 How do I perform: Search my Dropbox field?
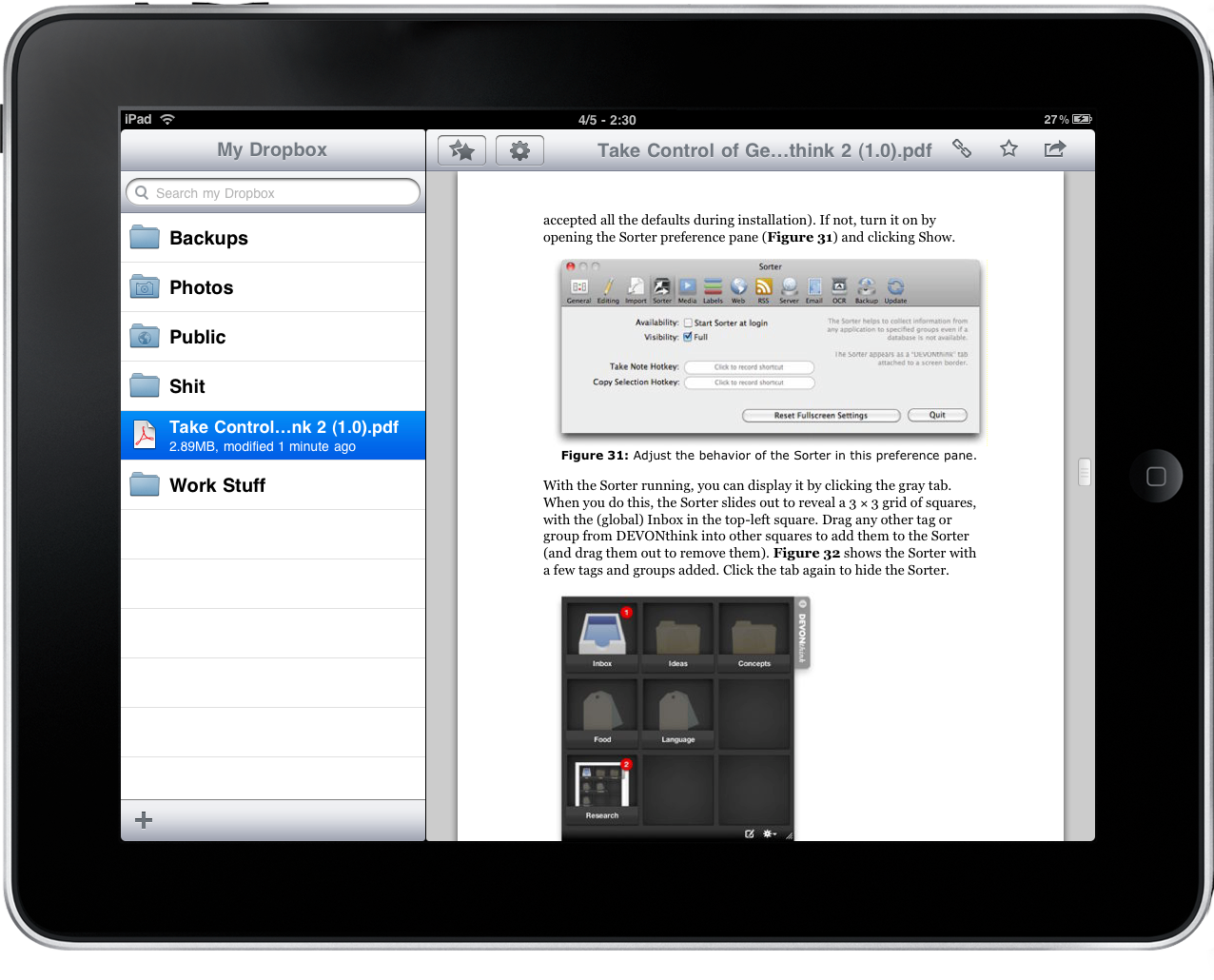(273, 192)
